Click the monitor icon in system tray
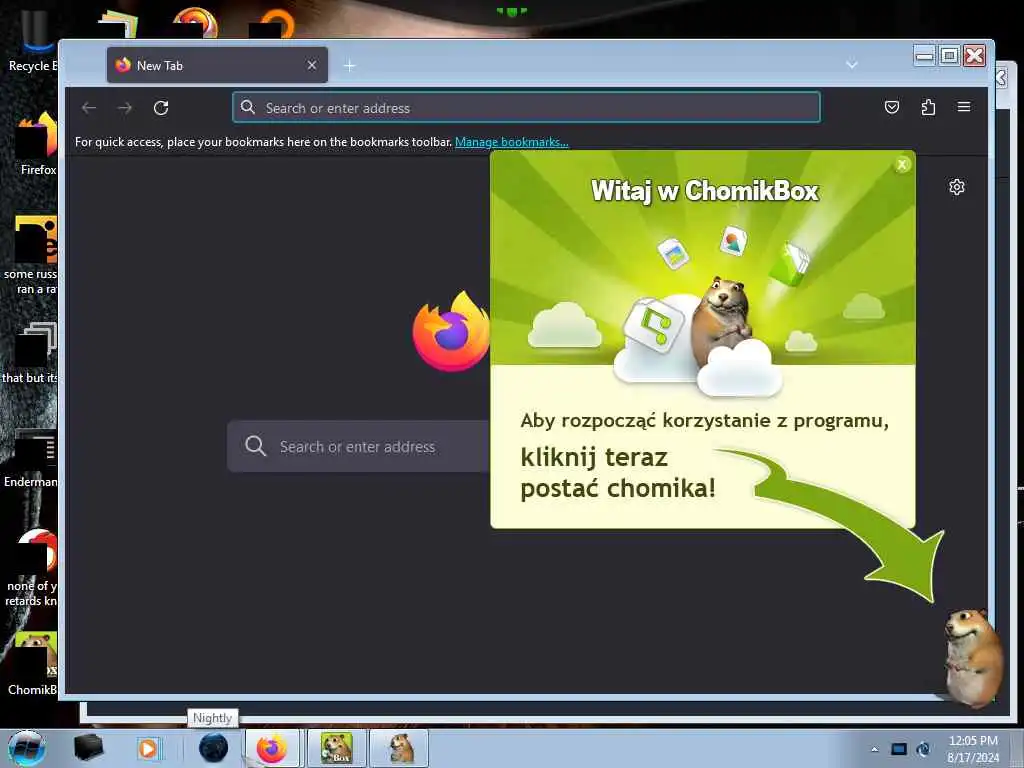The width and height of the screenshot is (1024, 768). [899, 749]
